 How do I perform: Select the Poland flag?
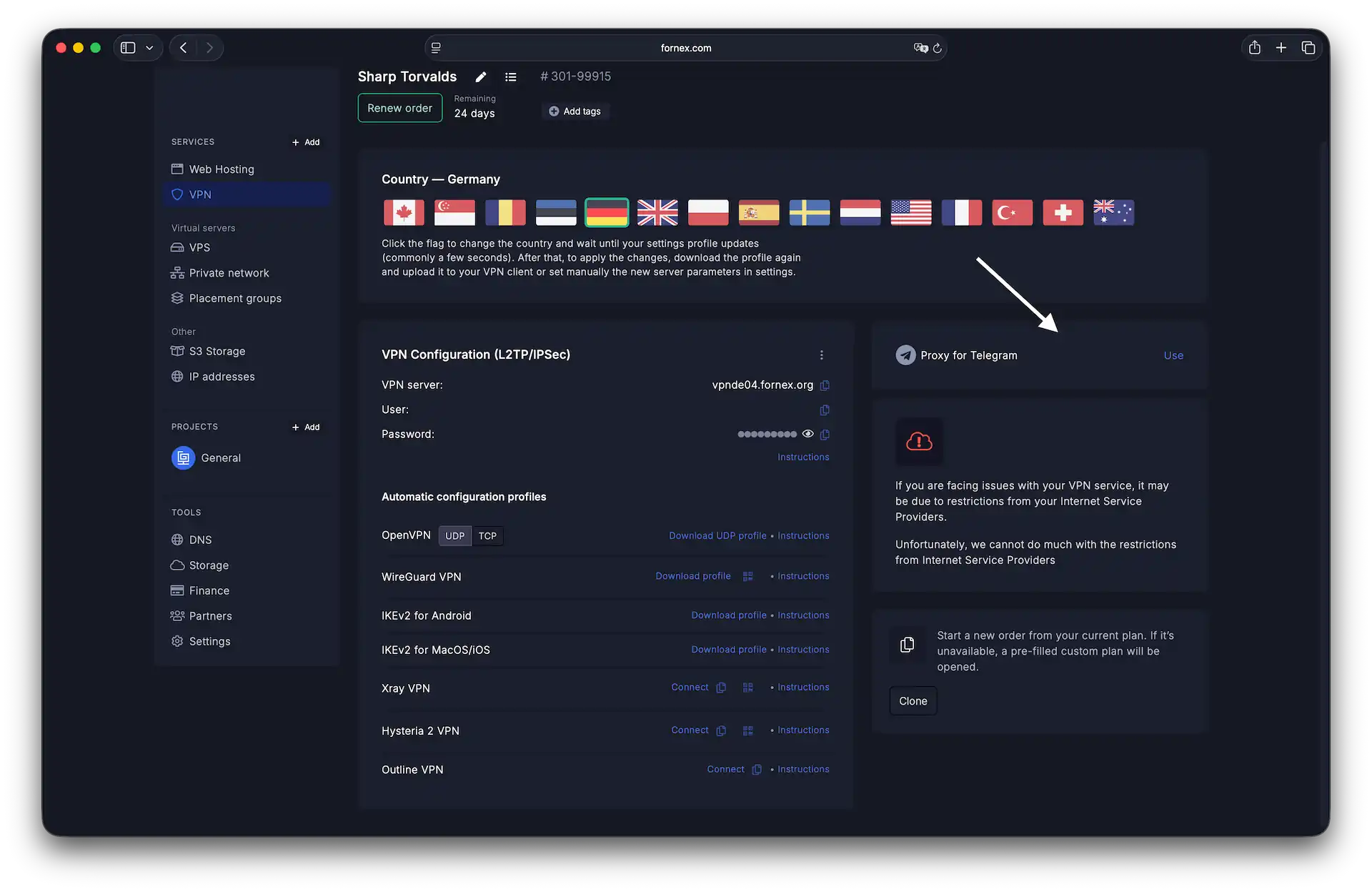(x=708, y=212)
